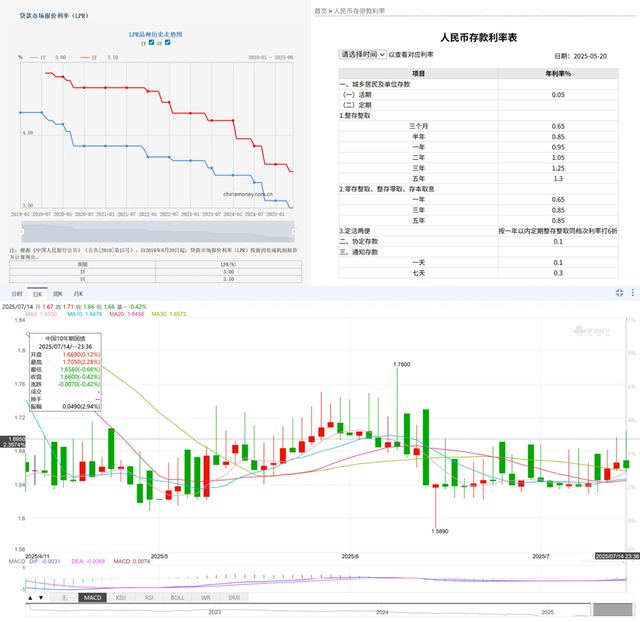The width and height of the screenshot is (640, 622).
Task: Click the 人民币存贷款利率 breadcrumb link
Action: tap(359, 11)
